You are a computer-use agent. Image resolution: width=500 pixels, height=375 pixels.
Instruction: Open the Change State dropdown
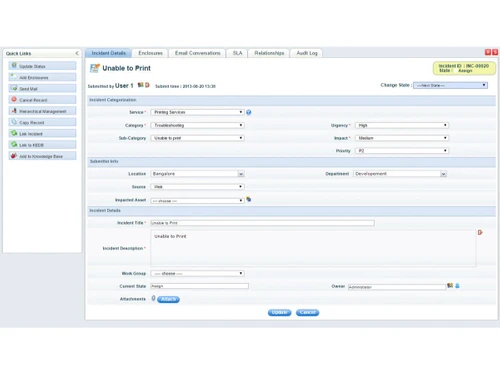point(450,85)
